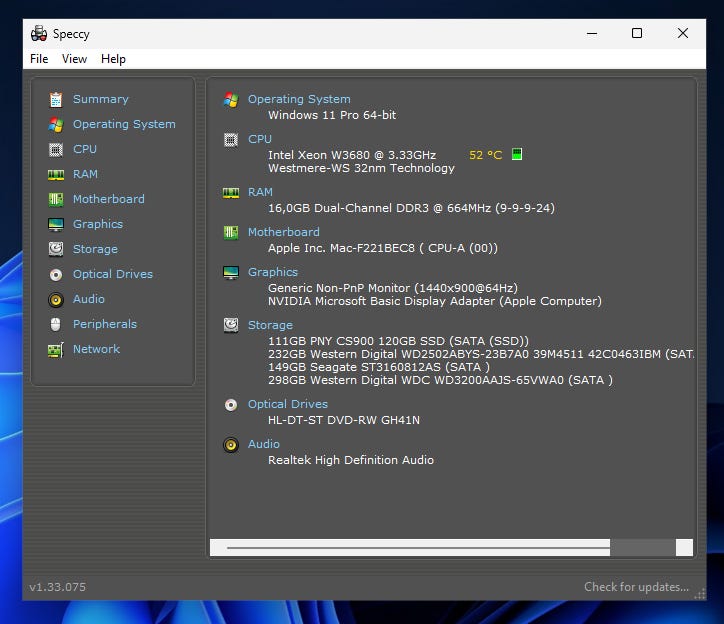
Task: Click the RAM module icon in sidebar
Action: pyautogui.click(x=56, y=174)
